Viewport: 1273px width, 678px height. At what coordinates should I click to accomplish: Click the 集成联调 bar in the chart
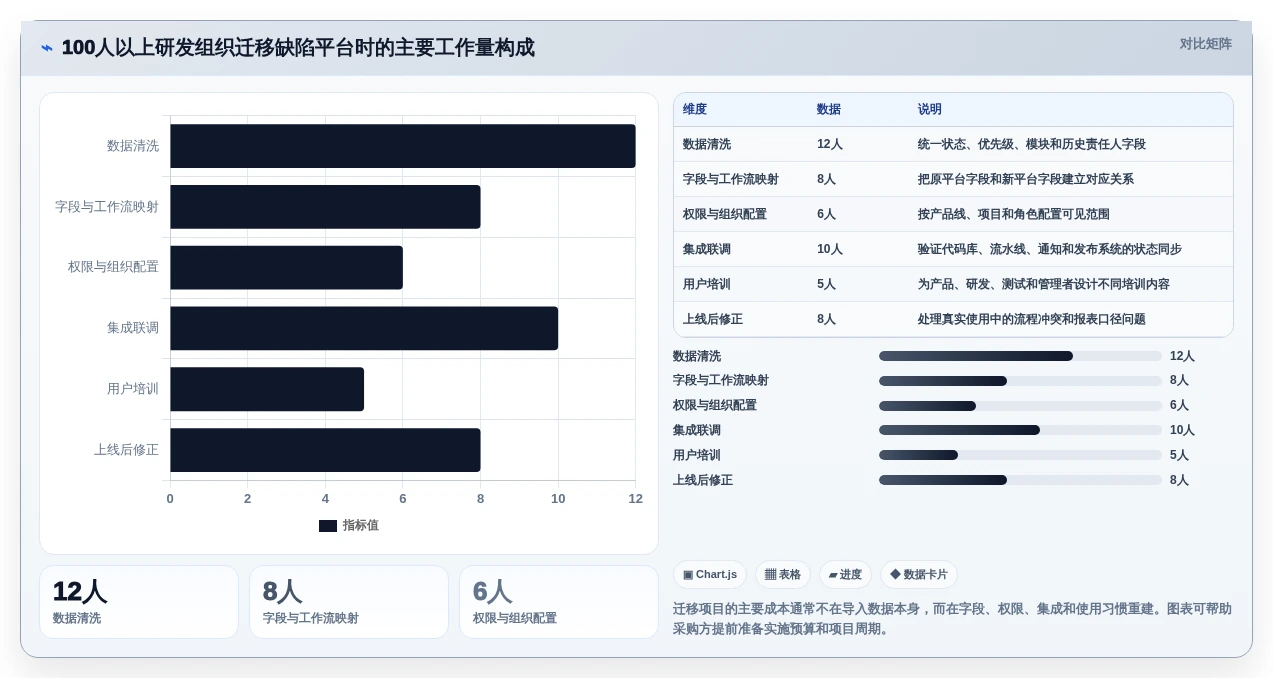364,328
